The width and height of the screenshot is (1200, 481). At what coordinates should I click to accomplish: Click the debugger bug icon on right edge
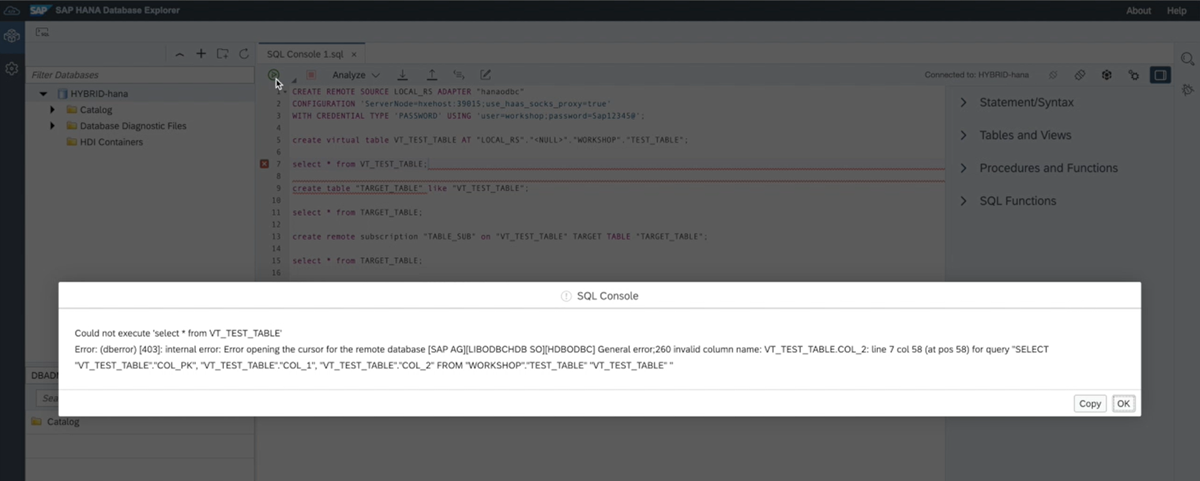pos(1188,90)
